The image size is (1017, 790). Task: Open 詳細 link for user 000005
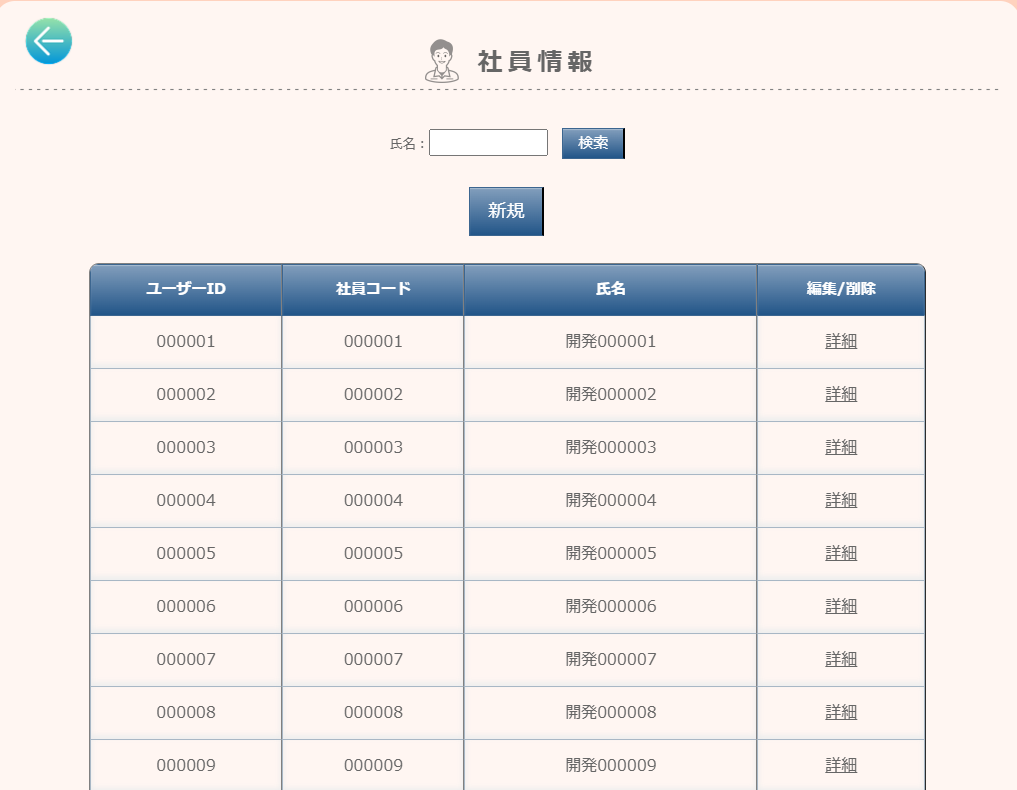click(x=841, y=553)
